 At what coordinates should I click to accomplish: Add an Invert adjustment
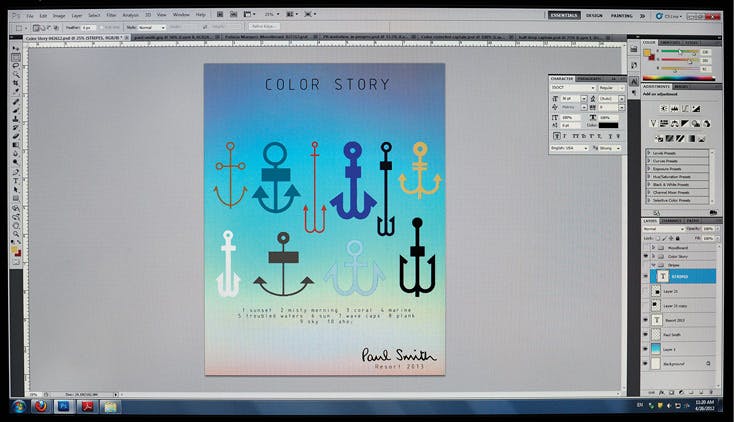coord(659,139)
